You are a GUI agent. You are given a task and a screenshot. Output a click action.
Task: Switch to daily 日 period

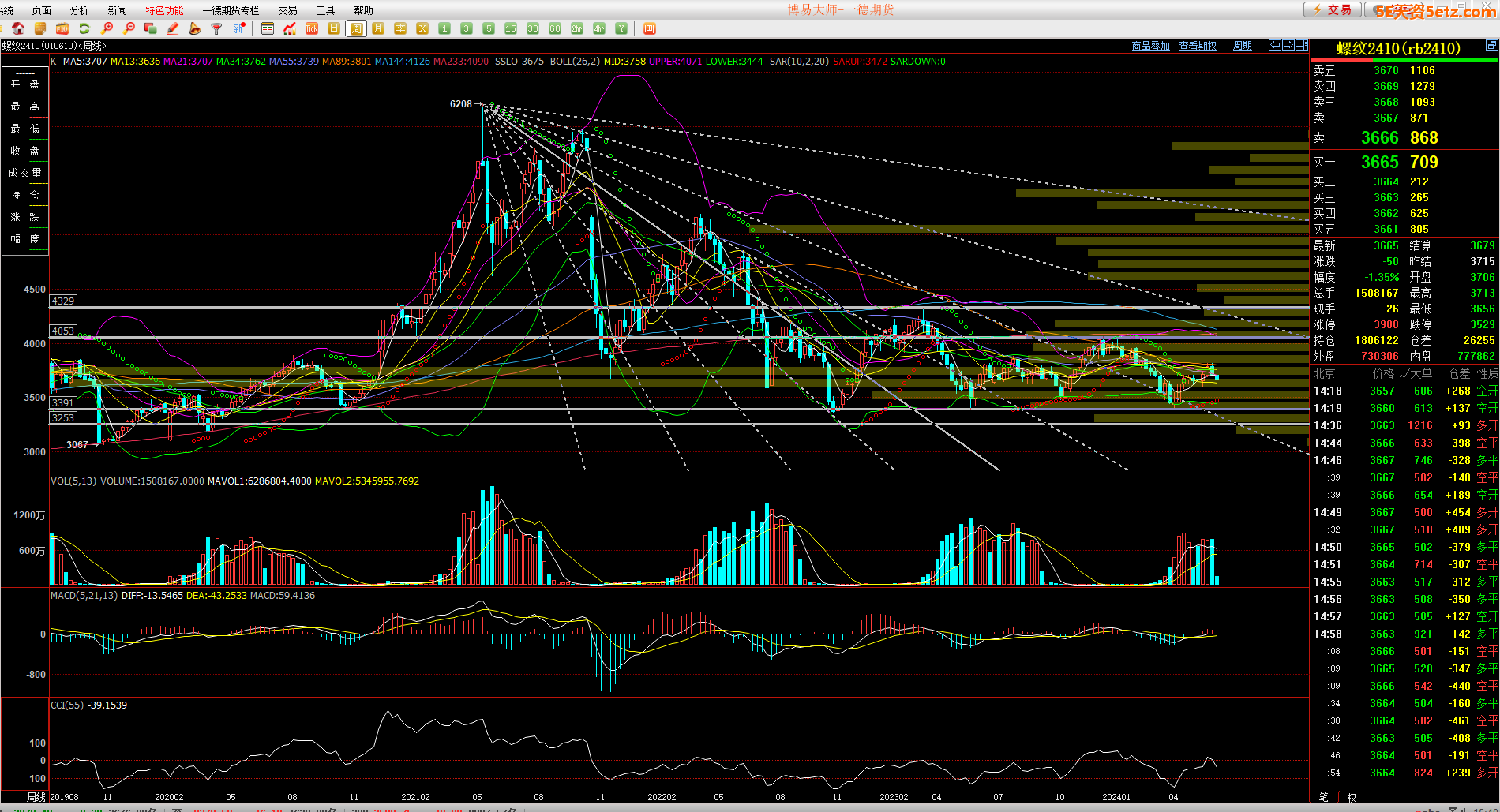point(334,28)
